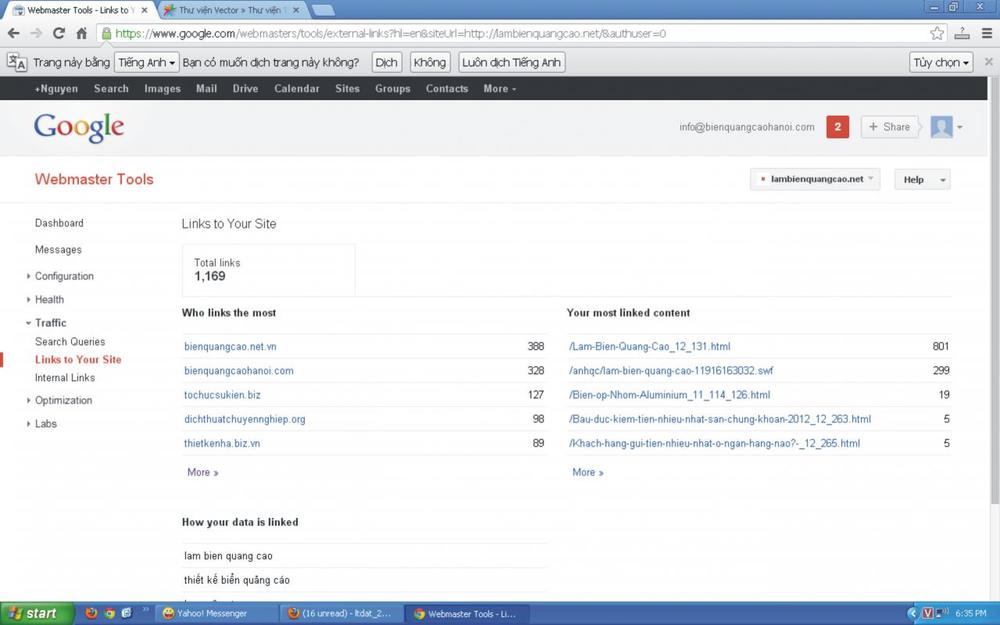This screenshot has width=1000, height=625.
Task: Click the Google logo
Action: pos(79,128)
